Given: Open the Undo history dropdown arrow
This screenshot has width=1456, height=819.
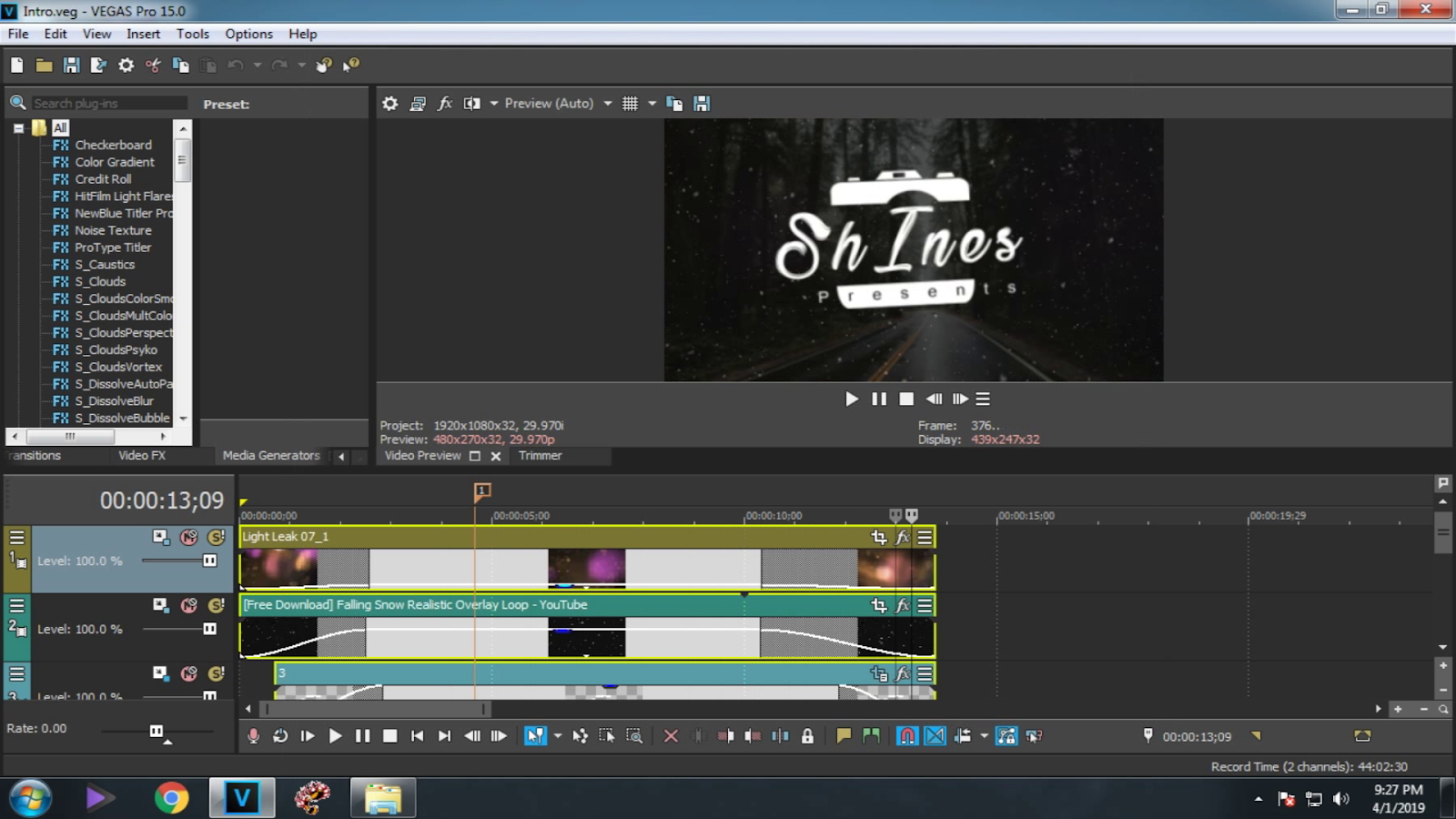Looking at the screenshot, I should 258,66.
